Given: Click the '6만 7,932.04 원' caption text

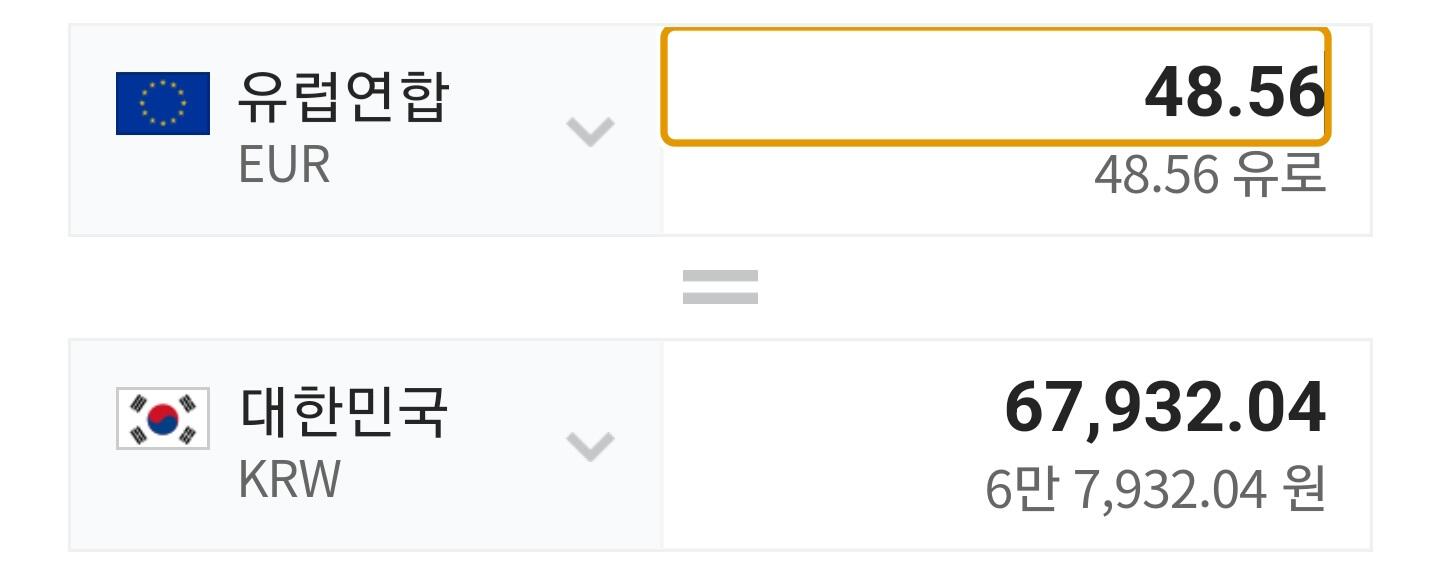Looking at the screenshot, I should (x=1155, y=489).
